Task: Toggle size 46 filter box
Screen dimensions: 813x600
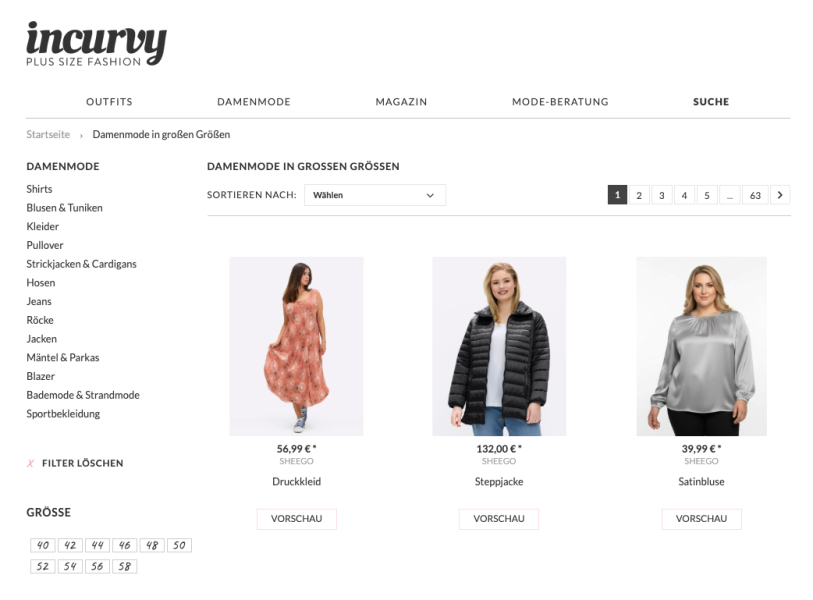Action: tap(124, 546)
